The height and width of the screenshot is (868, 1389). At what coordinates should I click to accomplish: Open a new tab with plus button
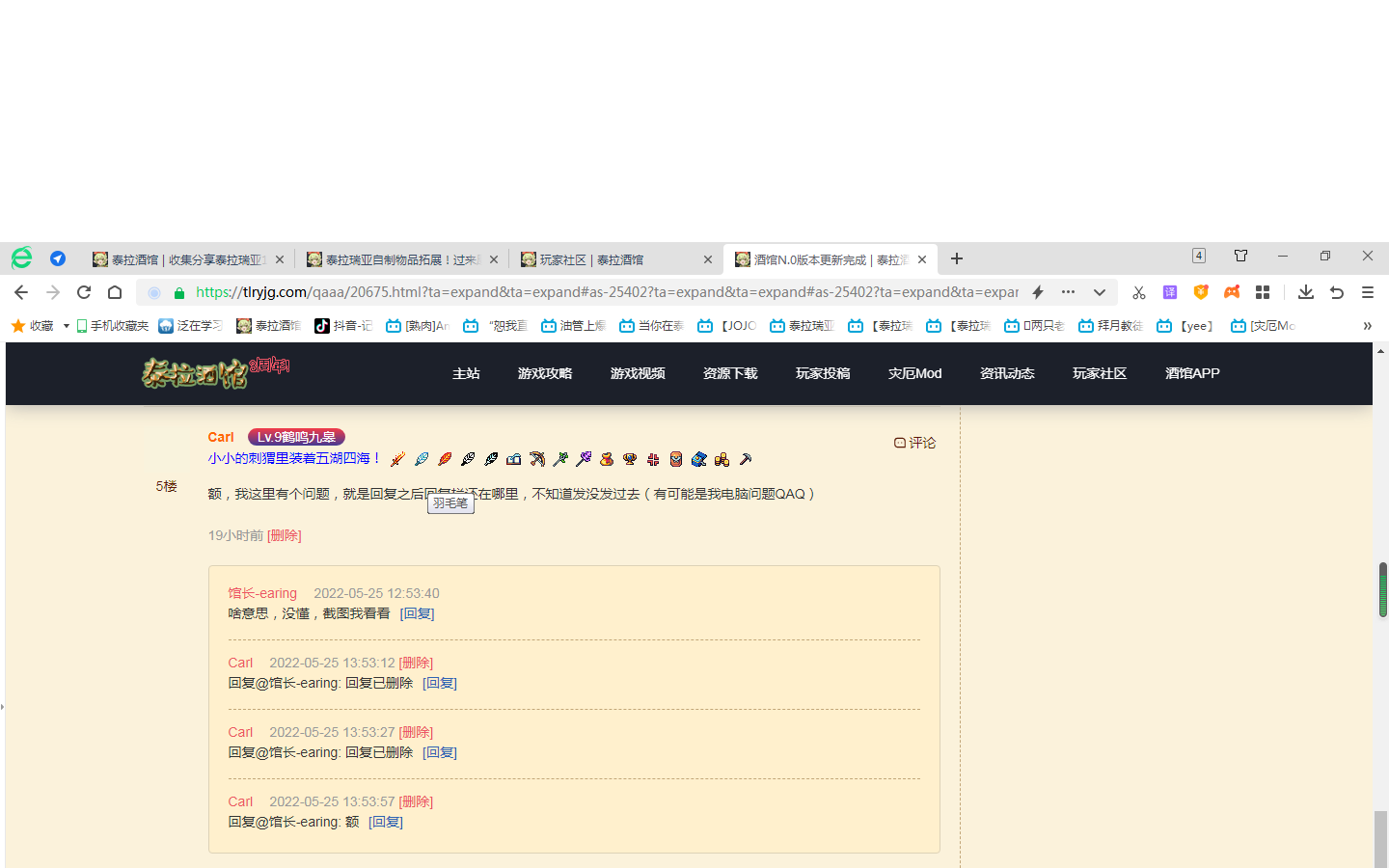coord(956,258)
